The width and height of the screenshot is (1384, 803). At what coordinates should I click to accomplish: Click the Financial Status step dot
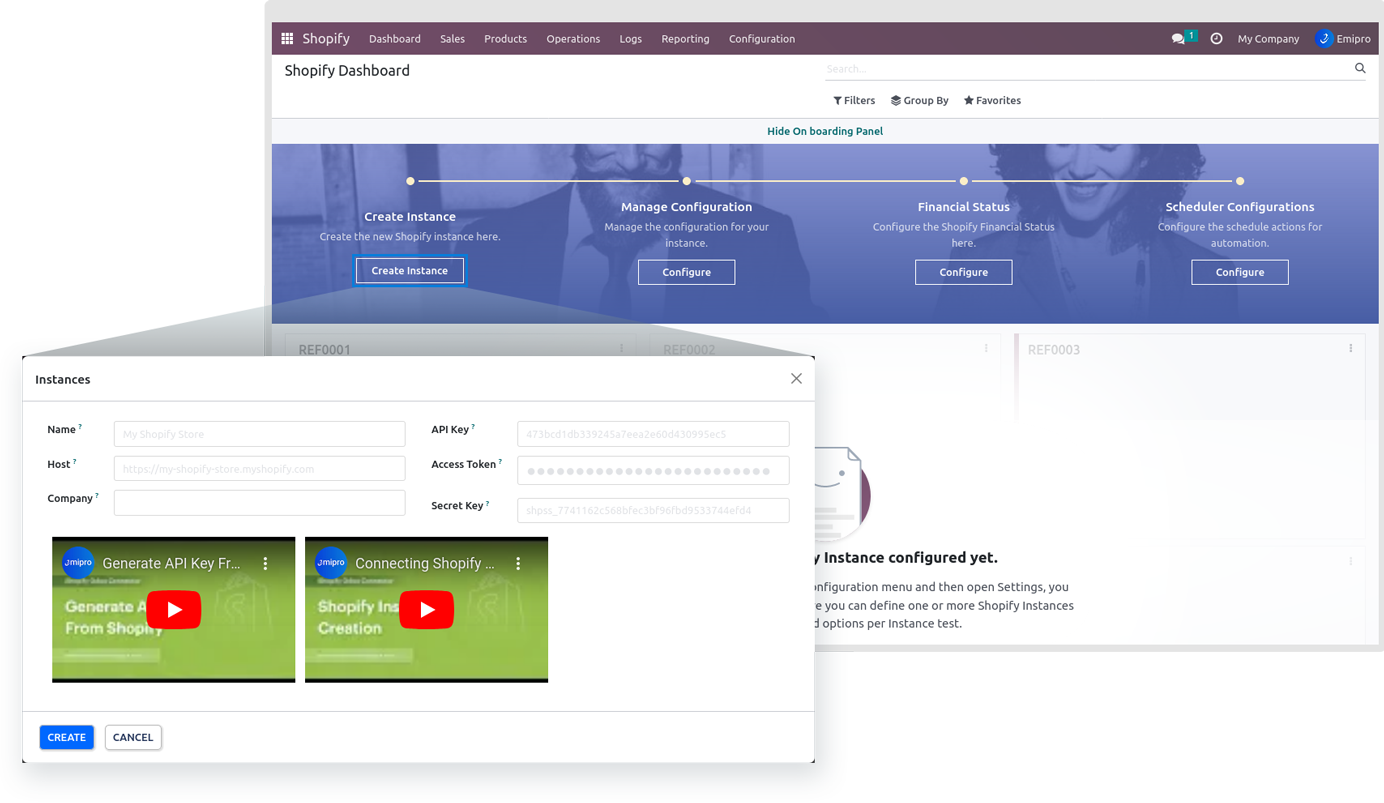pyautogui.click(x=964, y=181)
